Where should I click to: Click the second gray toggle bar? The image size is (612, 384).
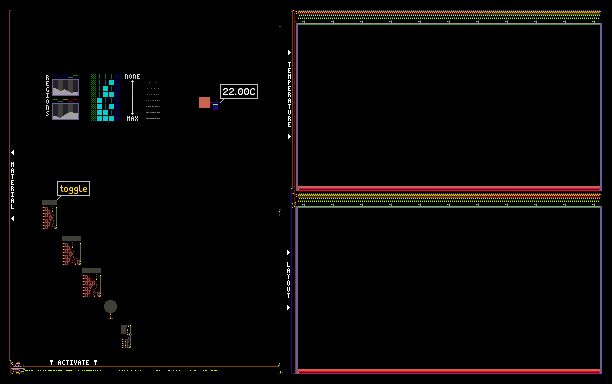[71, 238]
